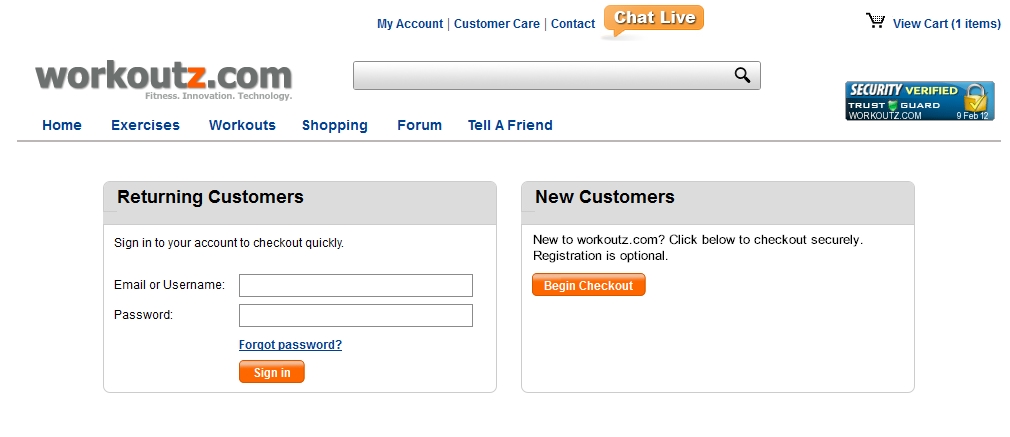Image resolution: width=1010 pixels, height=437 pixels.
Task: Select Shopping in navigation bar
Action: (x=335, y=125)
